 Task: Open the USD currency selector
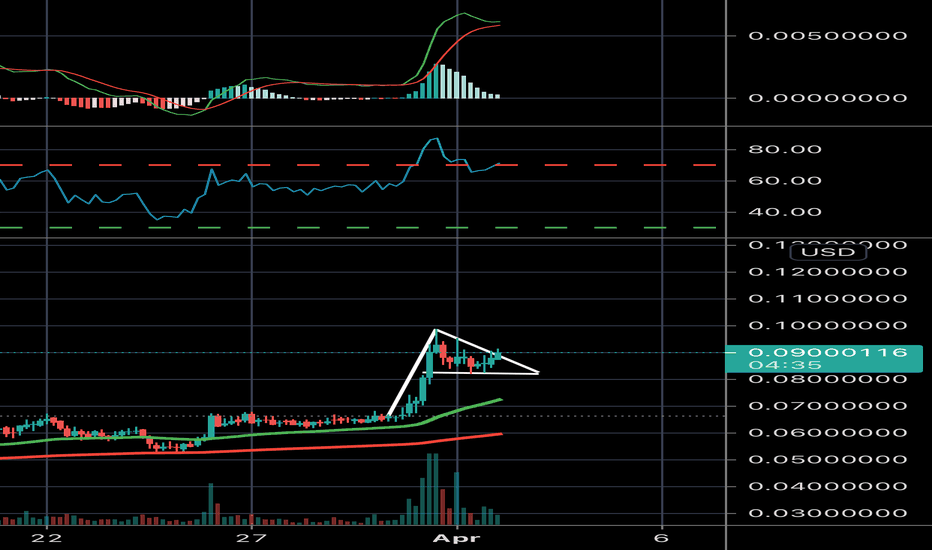tap(828, 252)
